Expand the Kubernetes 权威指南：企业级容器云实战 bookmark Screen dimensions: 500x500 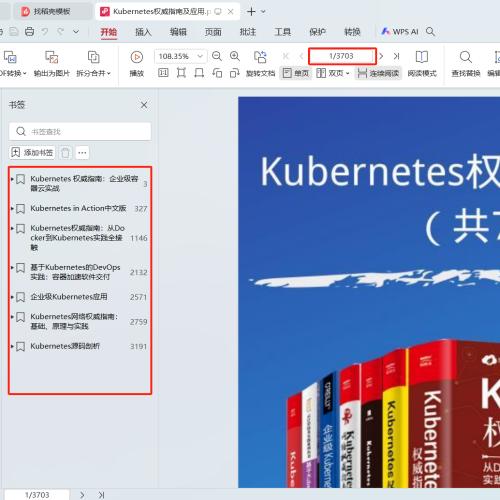pos(12,179)
